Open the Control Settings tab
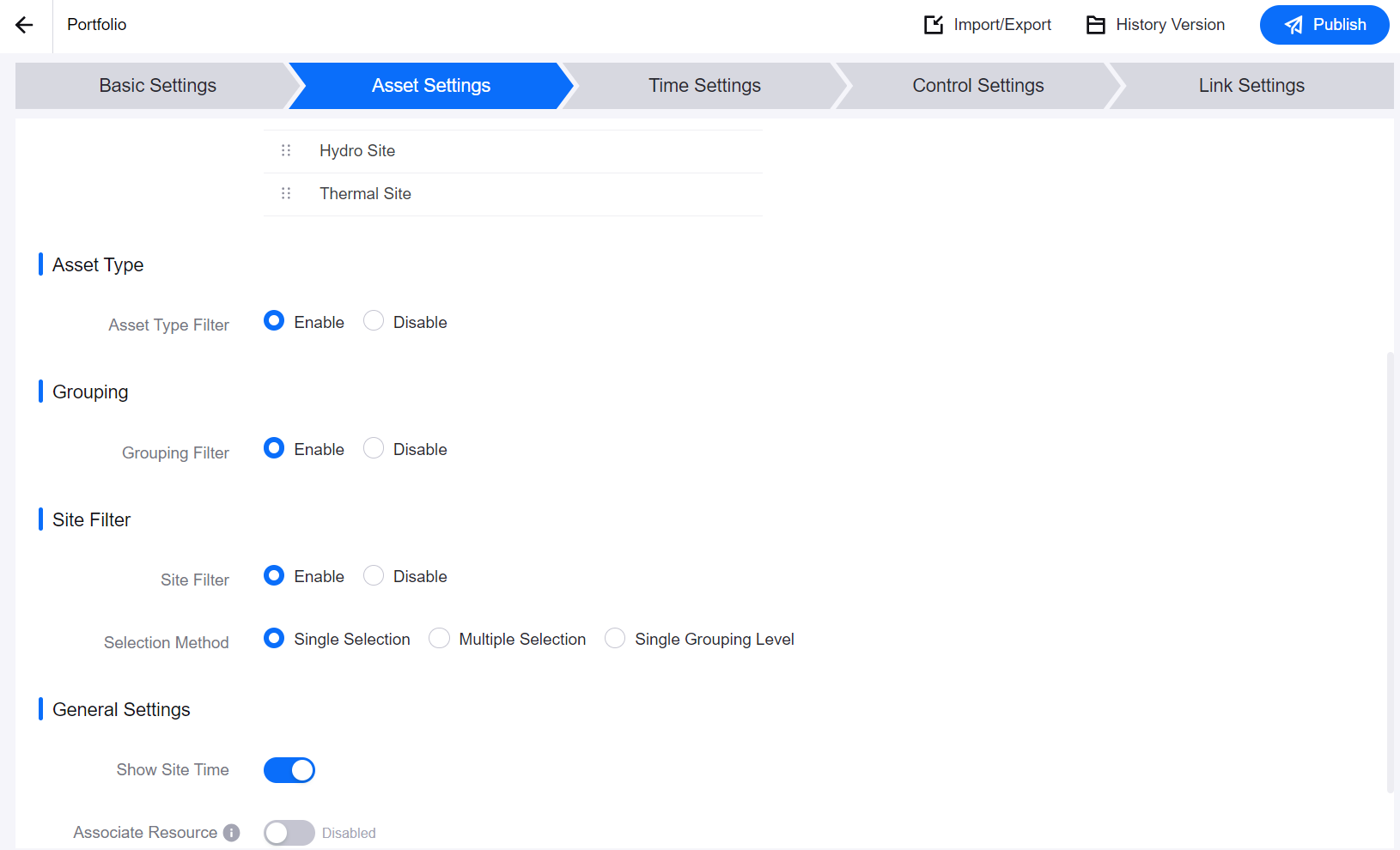Screen dimensions: 1400x850 pyautogui.click(x=977, y=86)
